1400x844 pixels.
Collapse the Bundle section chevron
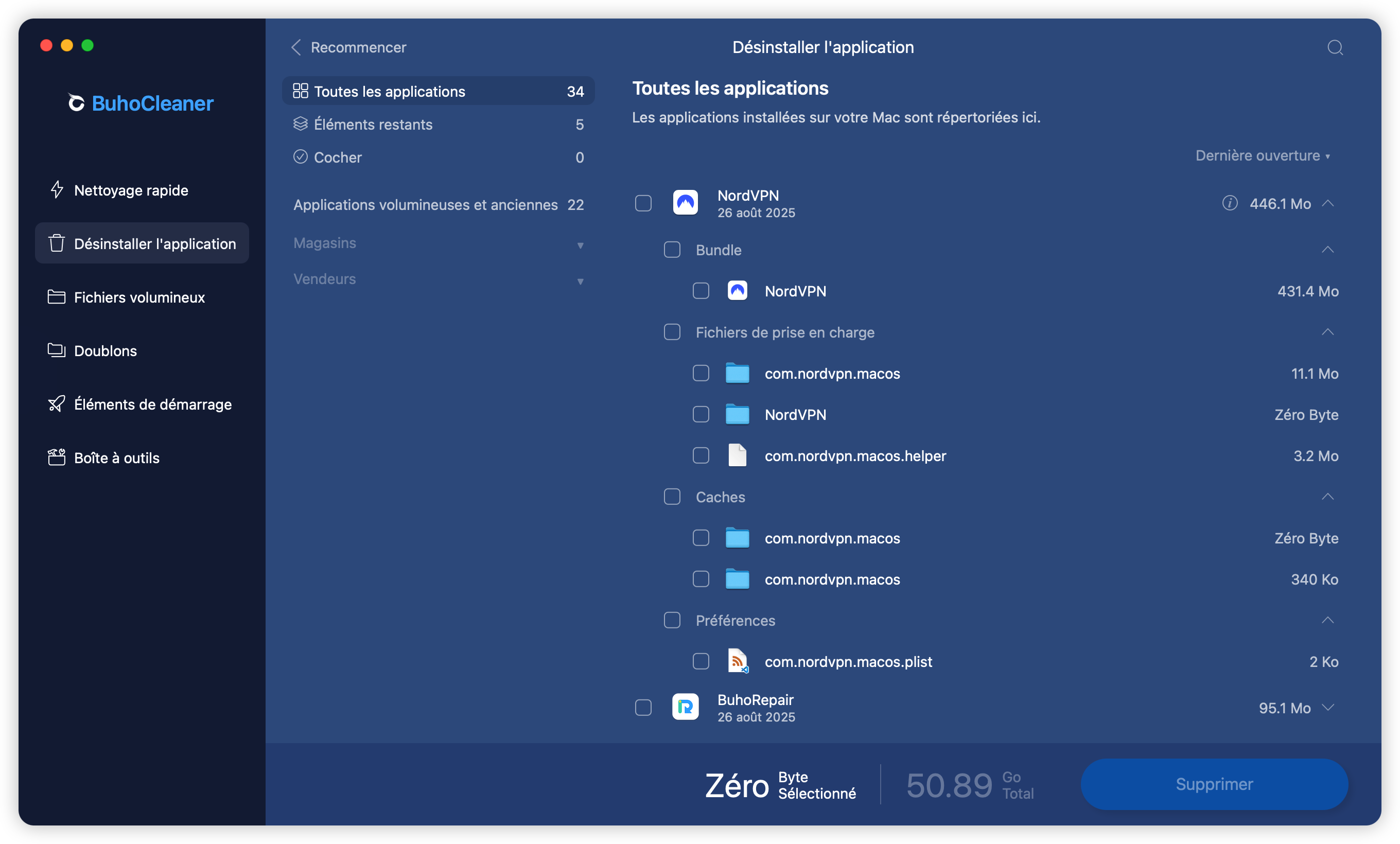tap(1328, 250)
